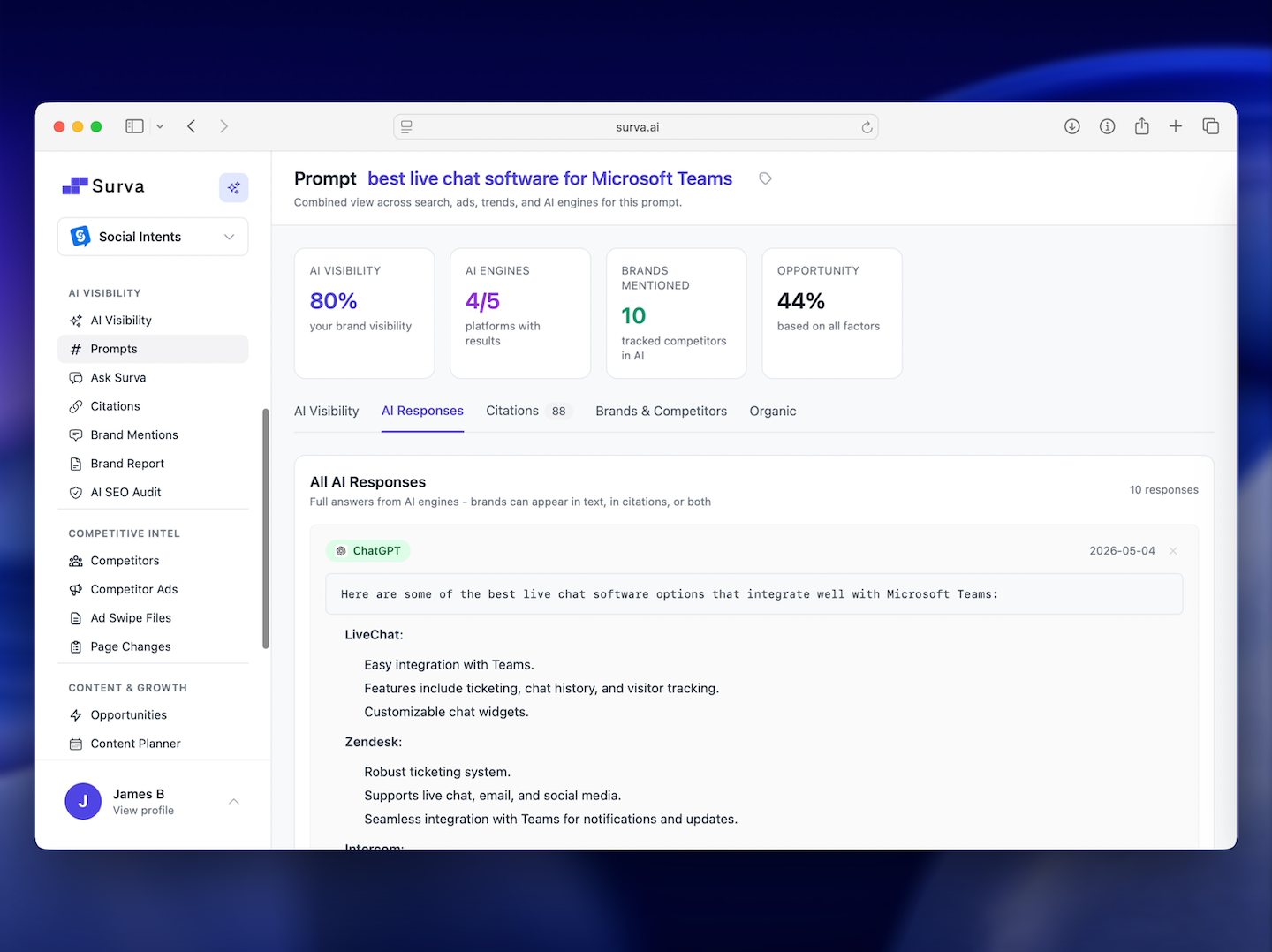
Task: Open the Brands & Competitors tab
Action: [661, 412]
